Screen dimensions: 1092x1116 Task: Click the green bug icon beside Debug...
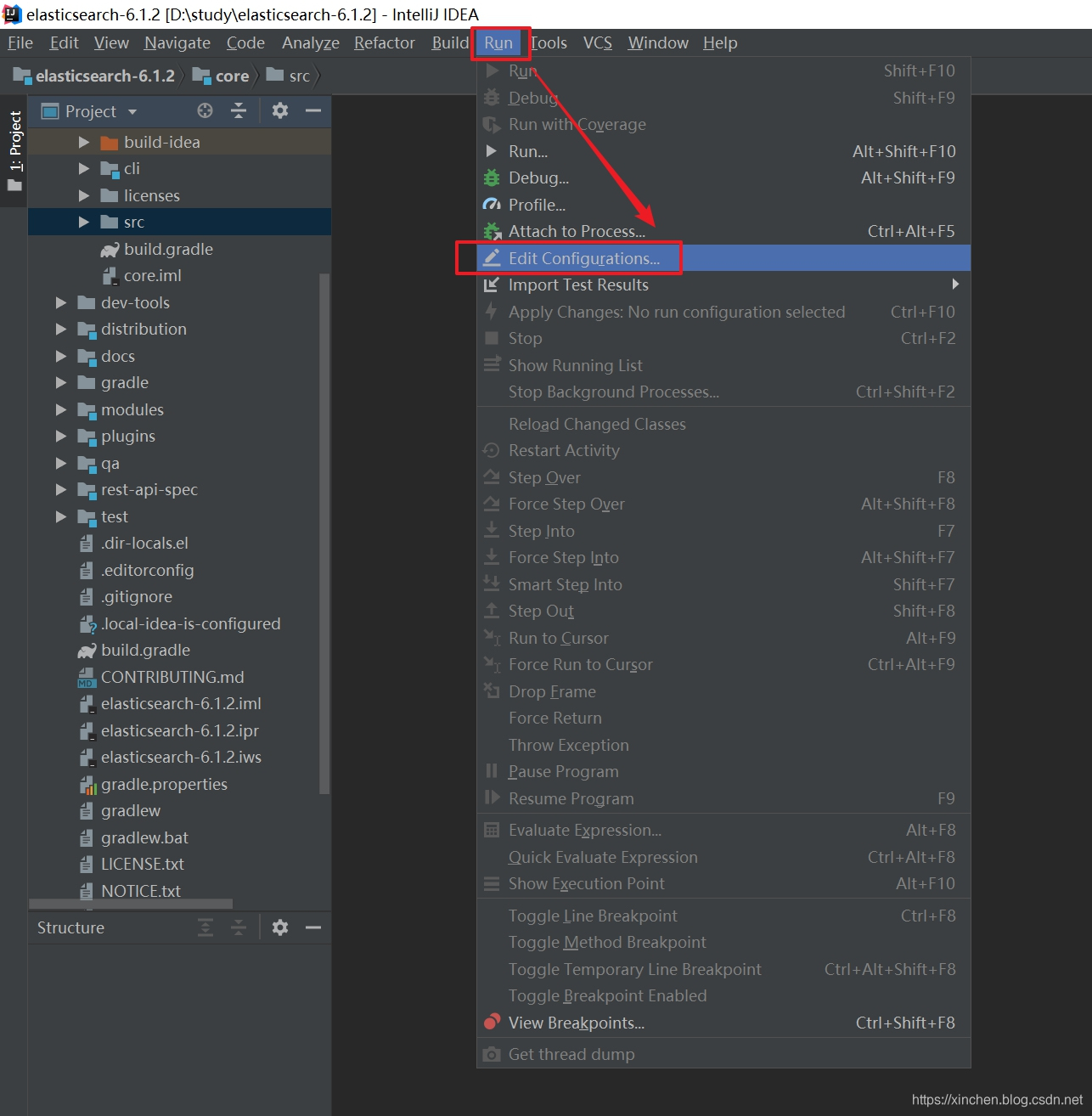(492, 178)
